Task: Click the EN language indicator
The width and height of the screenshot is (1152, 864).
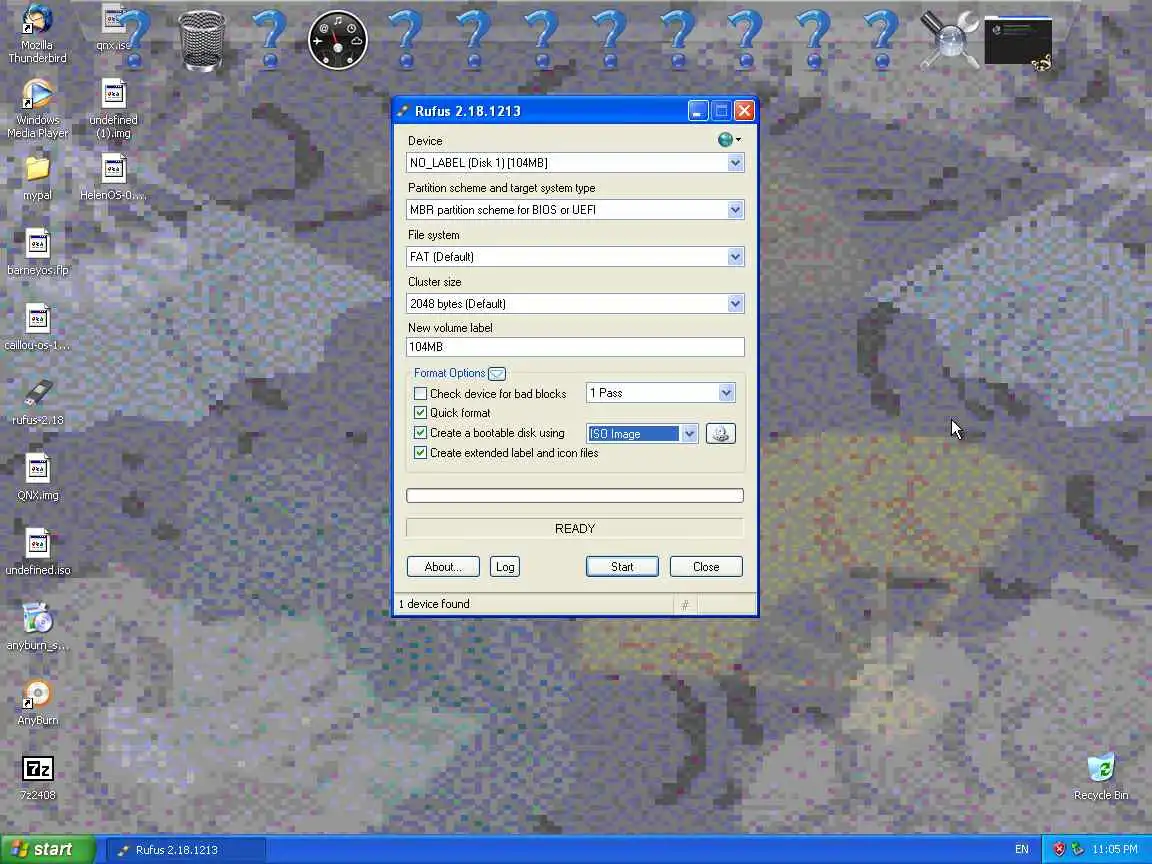Action: coord(1022,849)
